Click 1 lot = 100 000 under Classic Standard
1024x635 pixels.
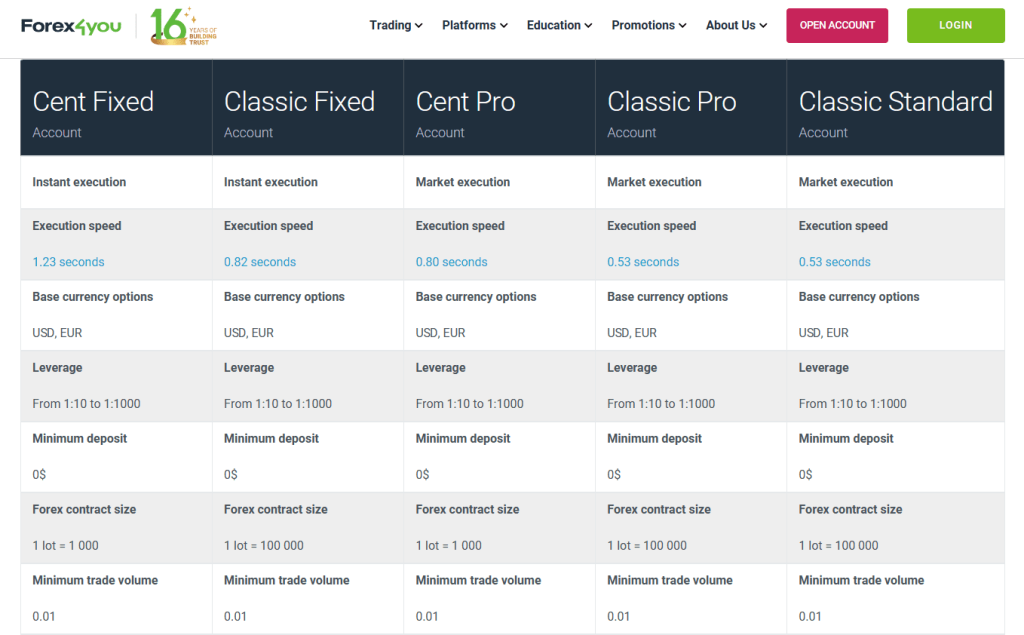point(839,545)
